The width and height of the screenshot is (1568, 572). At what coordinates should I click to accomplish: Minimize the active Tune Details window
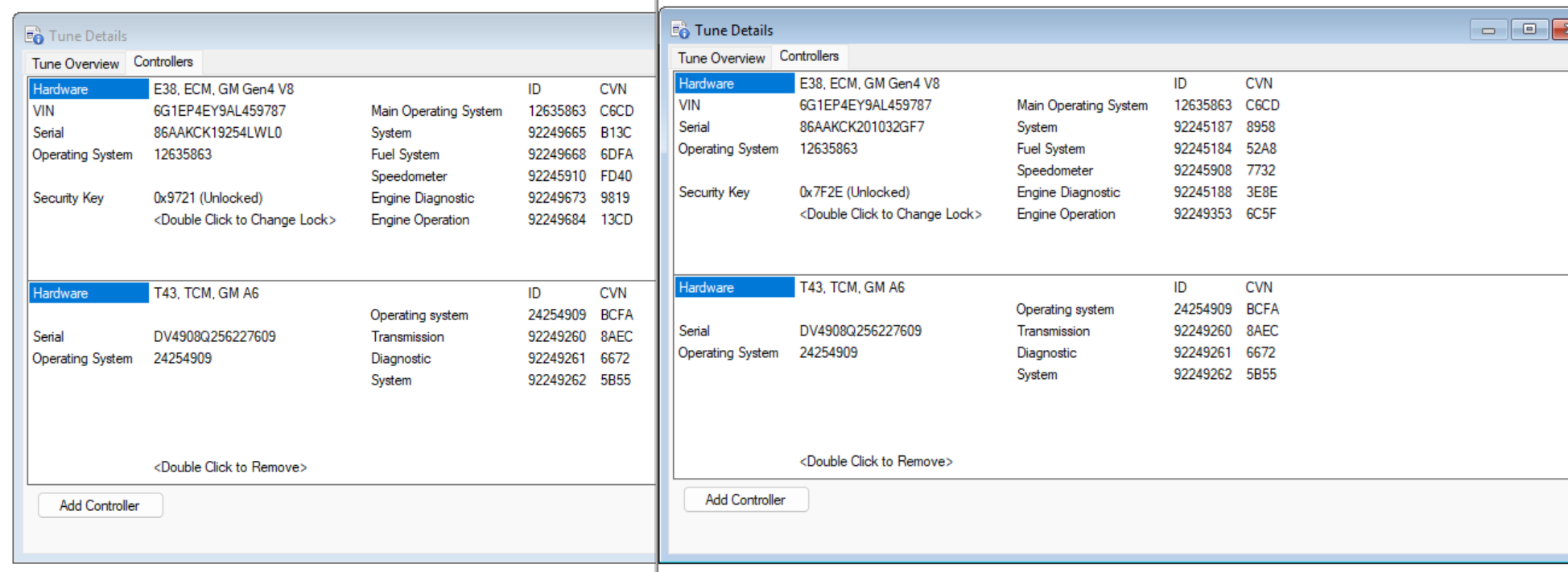pyautogui.click(x=1488, y=31)
